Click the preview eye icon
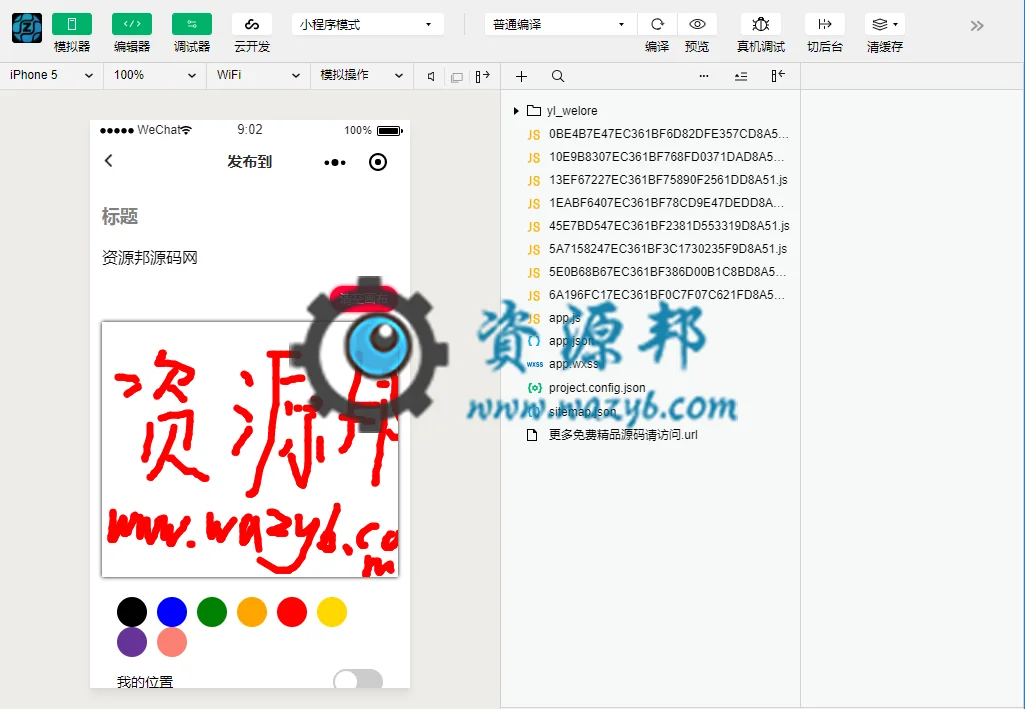 [697, 24]
